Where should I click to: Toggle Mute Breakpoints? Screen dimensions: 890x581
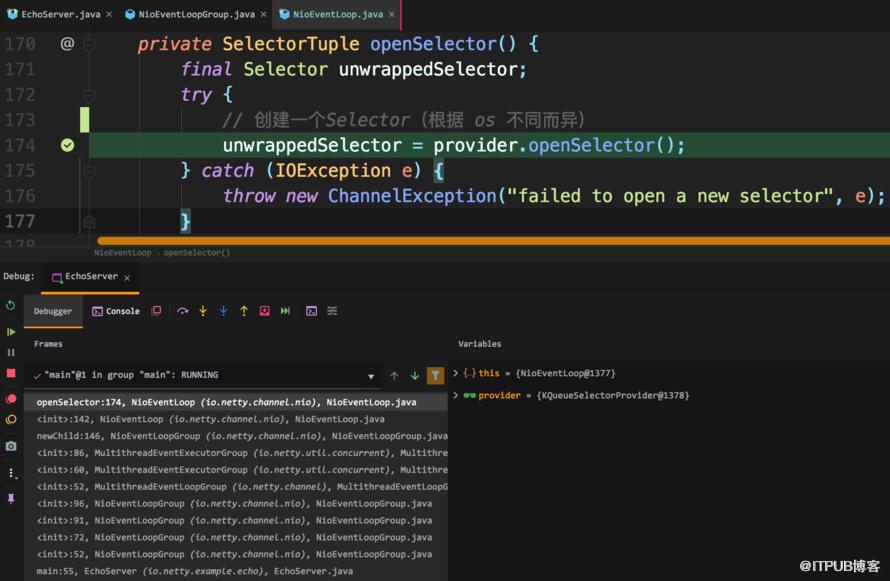click(11, 420)
